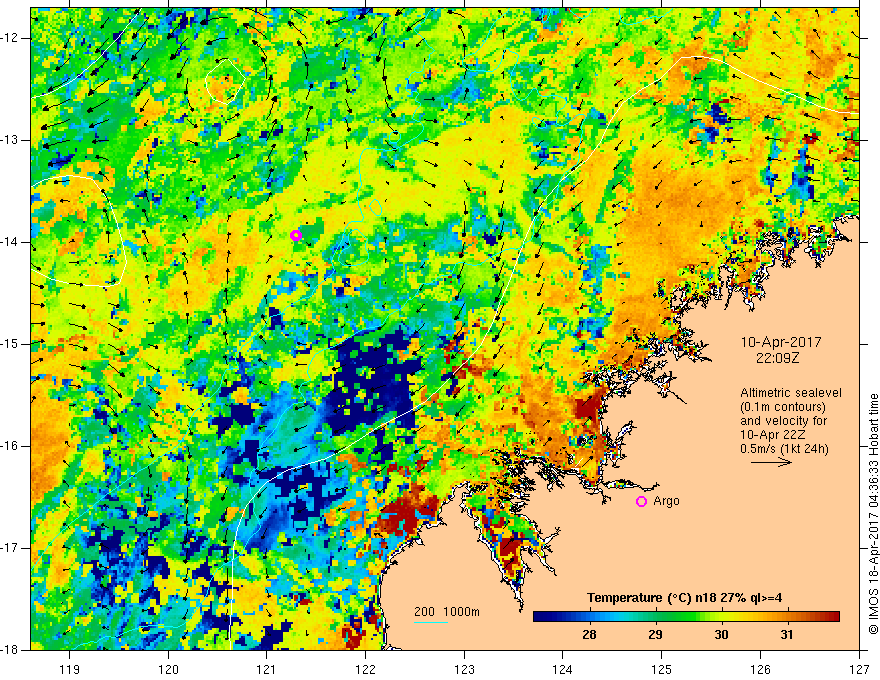Click the temperature color scale bar
Screen dimensions: 880x680
[x=686, y=617]
